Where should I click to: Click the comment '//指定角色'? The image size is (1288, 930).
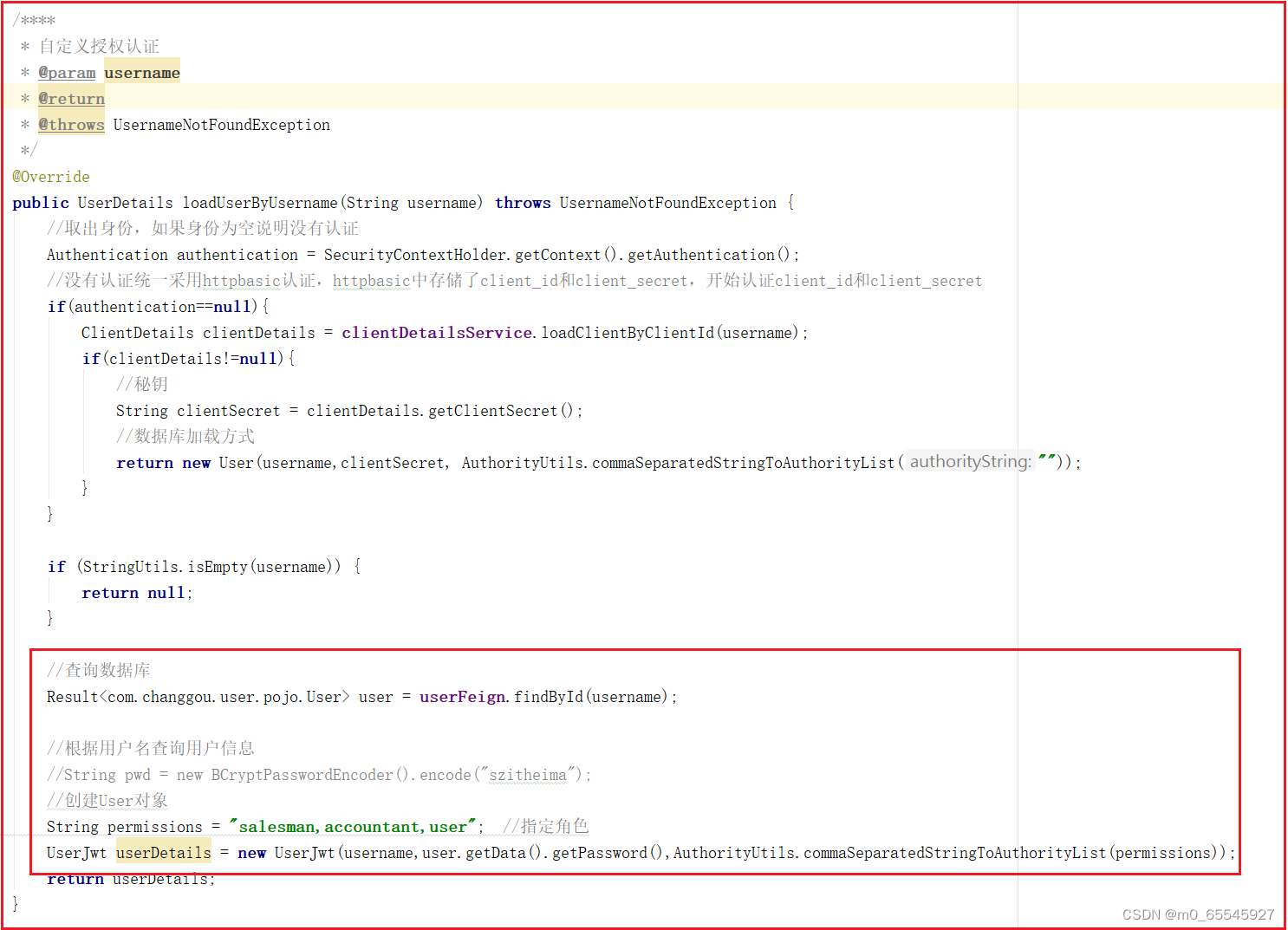(546, 826)
